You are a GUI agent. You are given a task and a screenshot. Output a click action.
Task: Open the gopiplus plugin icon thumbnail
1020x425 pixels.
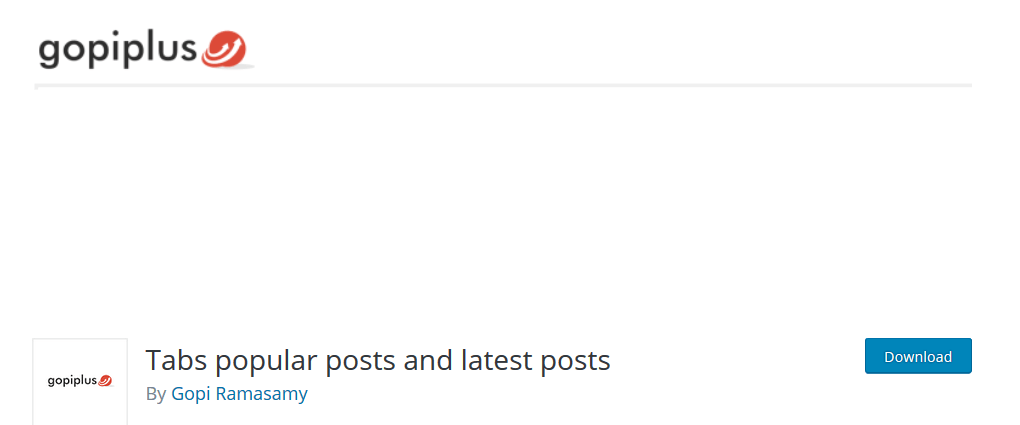coord(80,381)
